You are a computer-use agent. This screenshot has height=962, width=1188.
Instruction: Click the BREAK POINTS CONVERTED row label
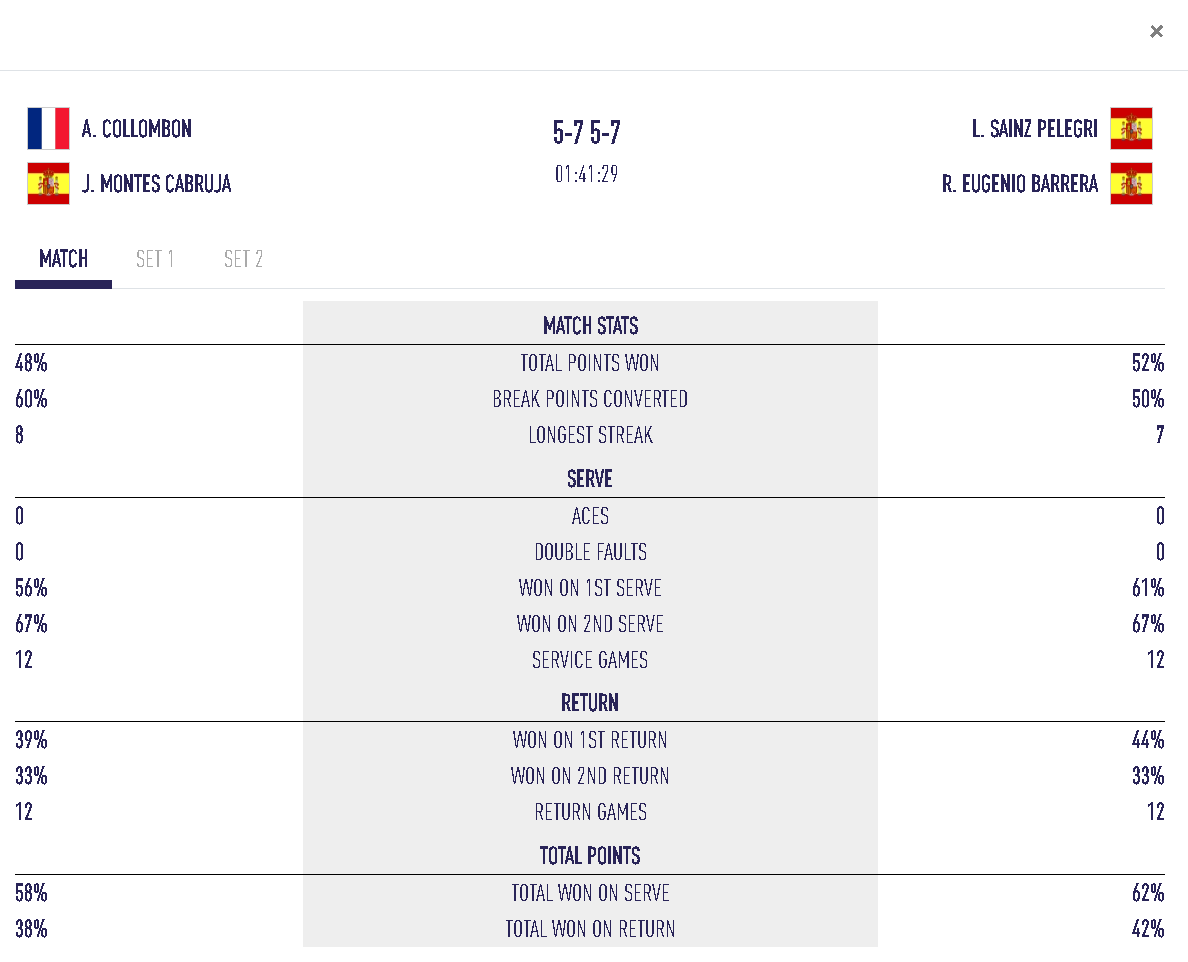(590, 399)
